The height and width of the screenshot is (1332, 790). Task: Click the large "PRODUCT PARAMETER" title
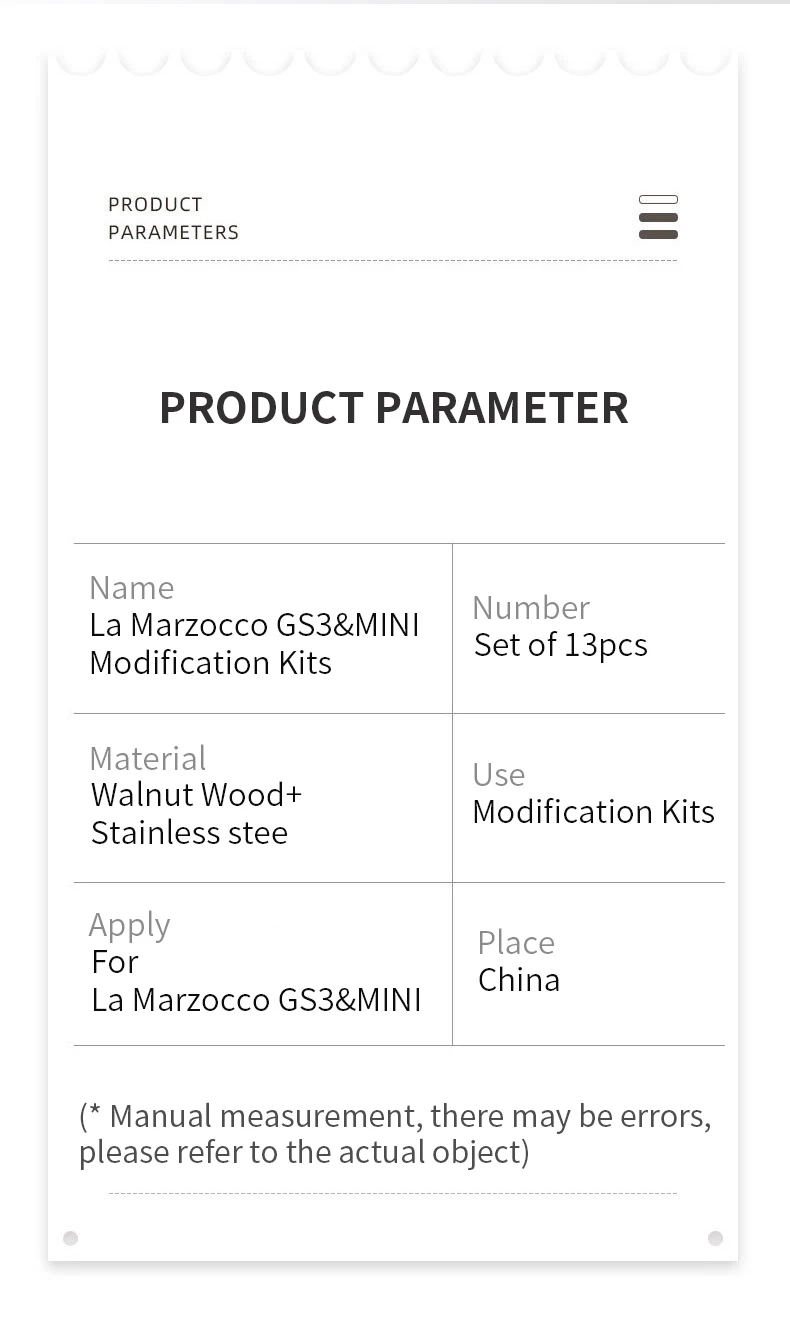(394, 408)
